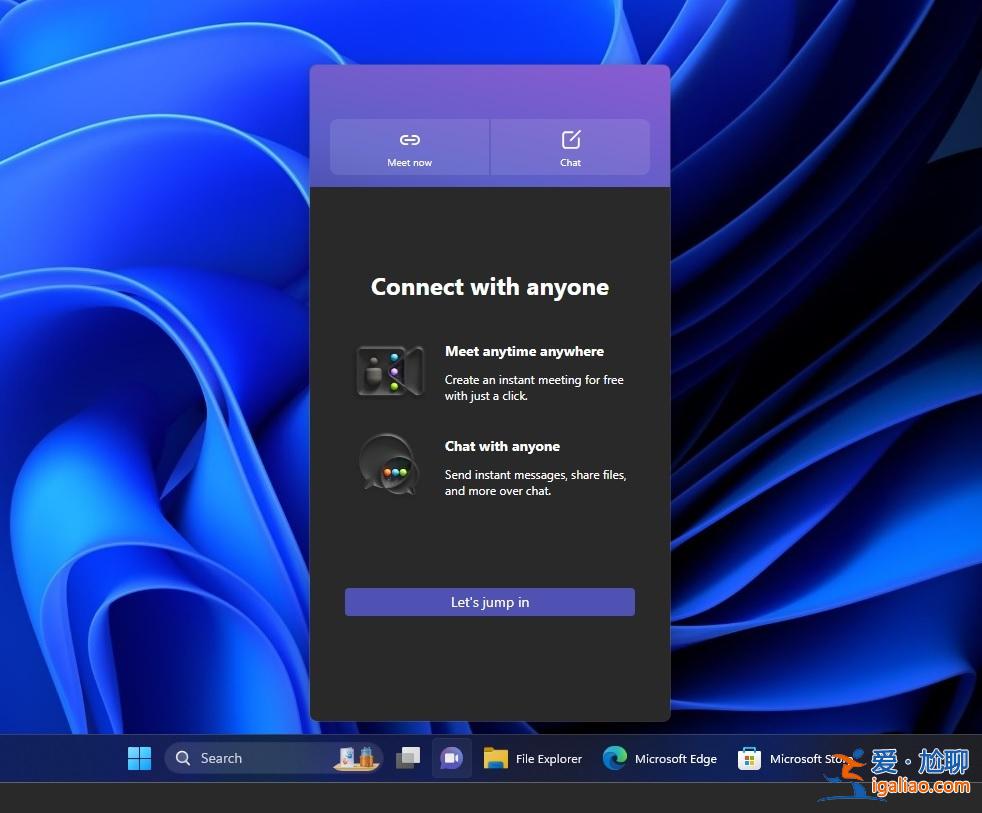
Task: Click the Meet anytime anywhere heading
Action: tap(524, 351)
